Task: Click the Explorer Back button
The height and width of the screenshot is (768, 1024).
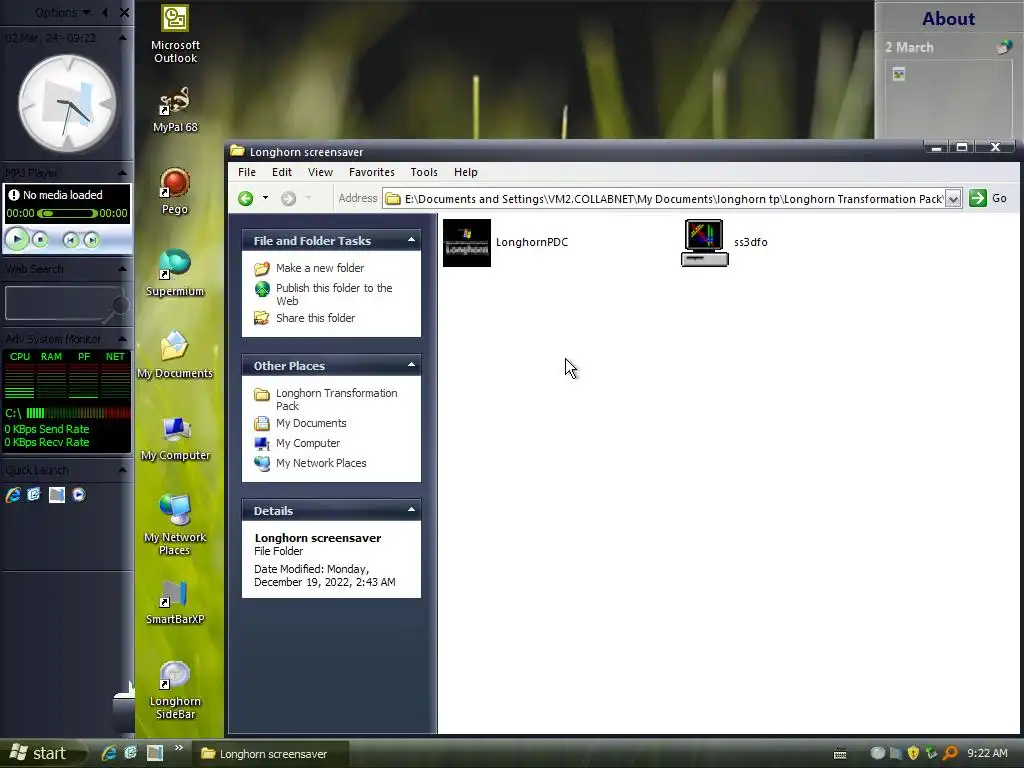Action: (x=246, y=199)
